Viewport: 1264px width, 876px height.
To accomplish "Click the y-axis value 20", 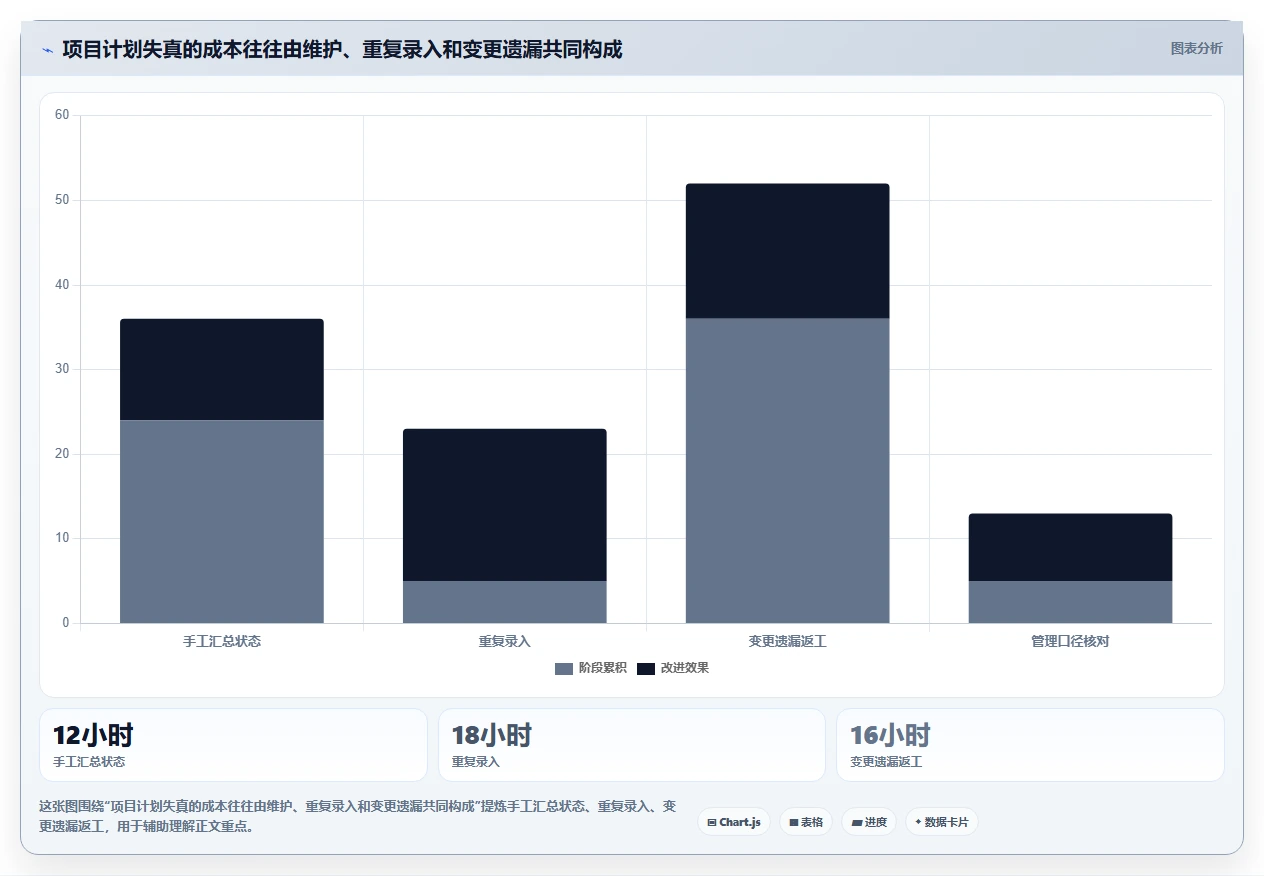I will tap(62, 454).
